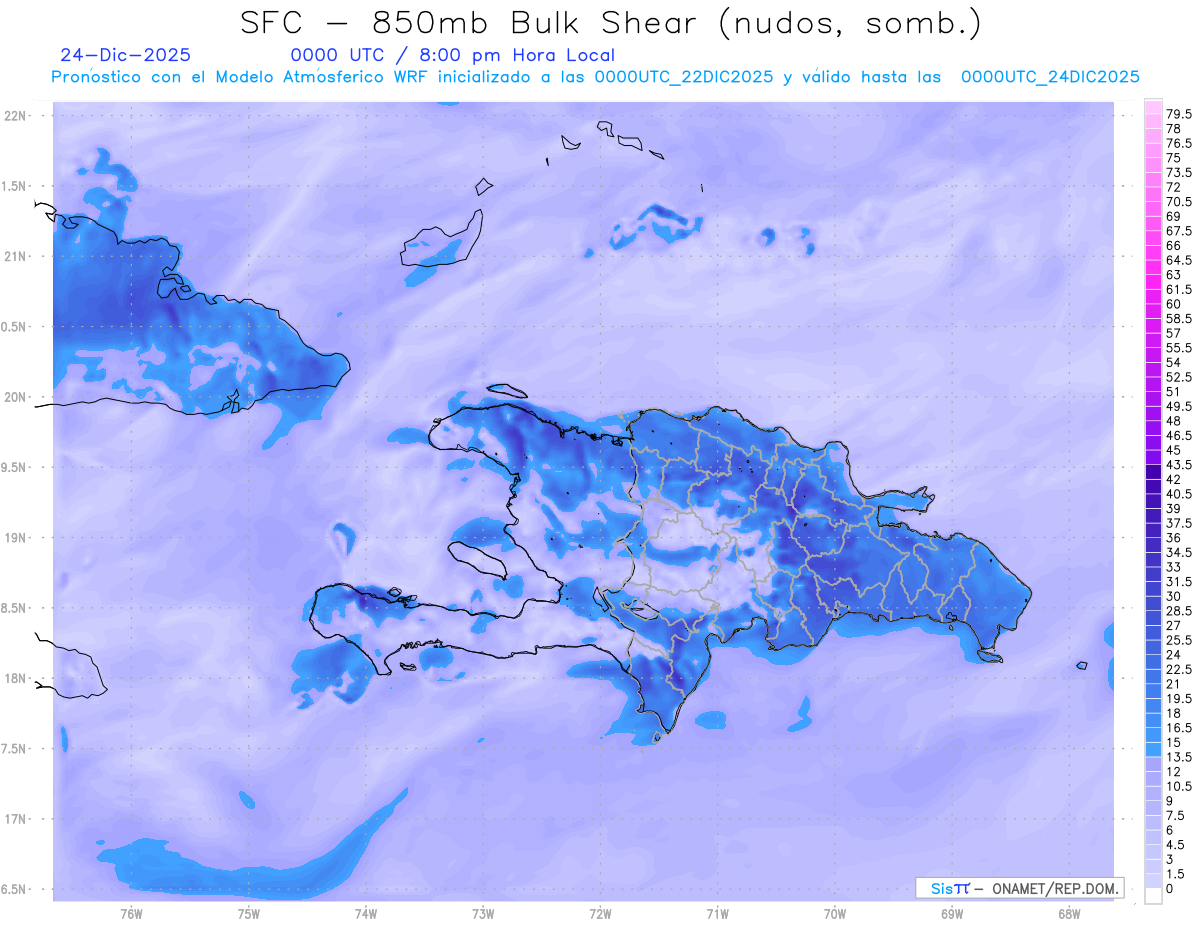Screen dimensions: 1200x927
Task: Click the "49.5" color scale value
Action: [x=1179, y=406]
